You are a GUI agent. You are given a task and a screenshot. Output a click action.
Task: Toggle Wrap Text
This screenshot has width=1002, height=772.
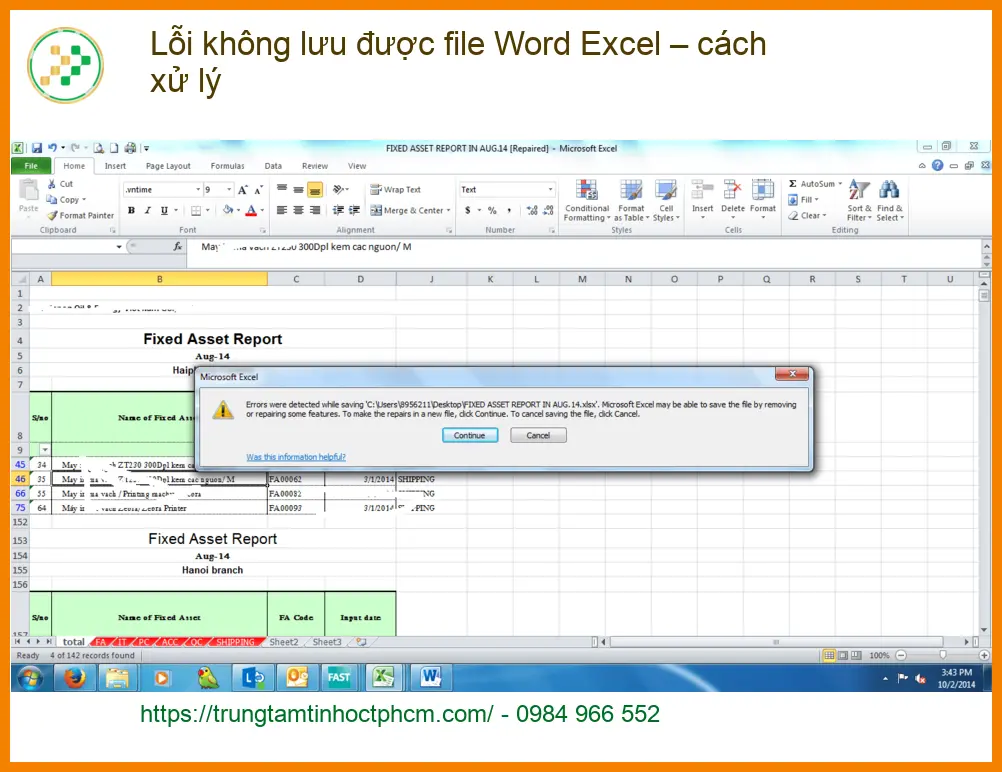(396, 190)
